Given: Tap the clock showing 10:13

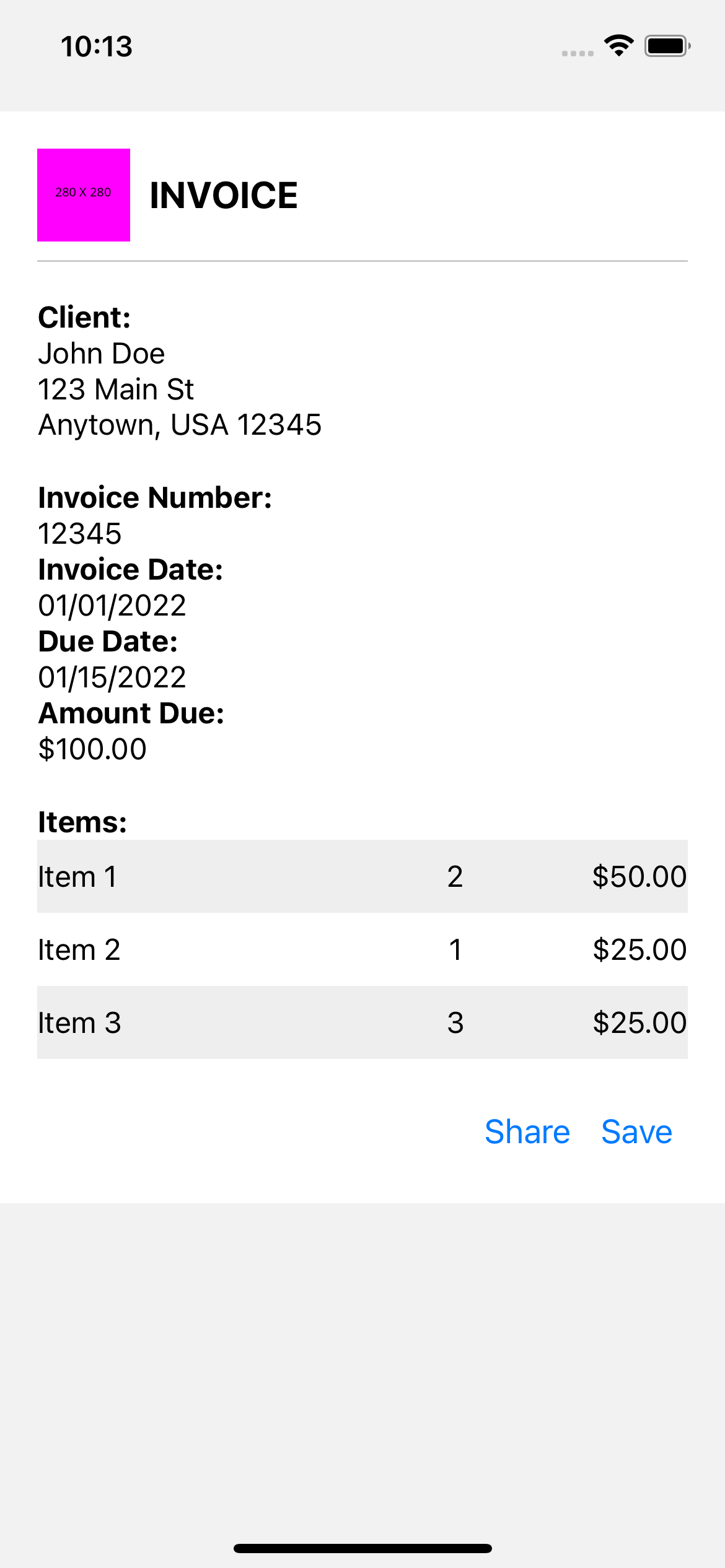Looking at the screenshot, I should click(x=96, y=45).
